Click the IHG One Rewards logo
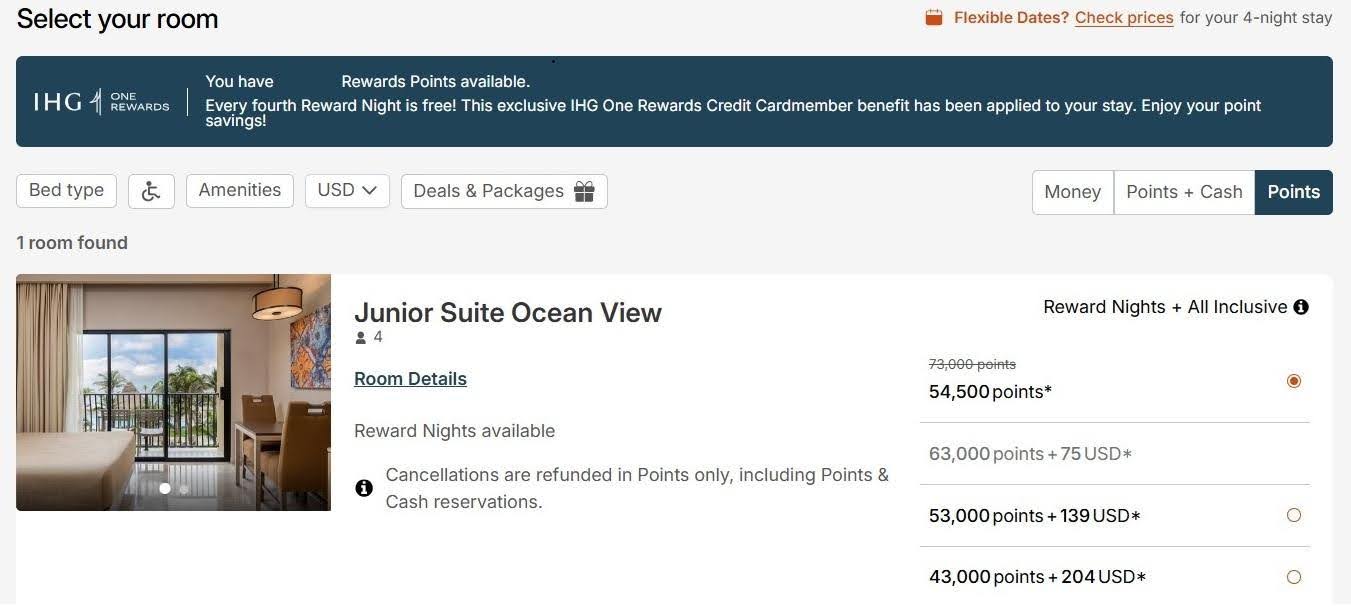The width and height of the screenshot is (1351, 607). tap(101, 102)
